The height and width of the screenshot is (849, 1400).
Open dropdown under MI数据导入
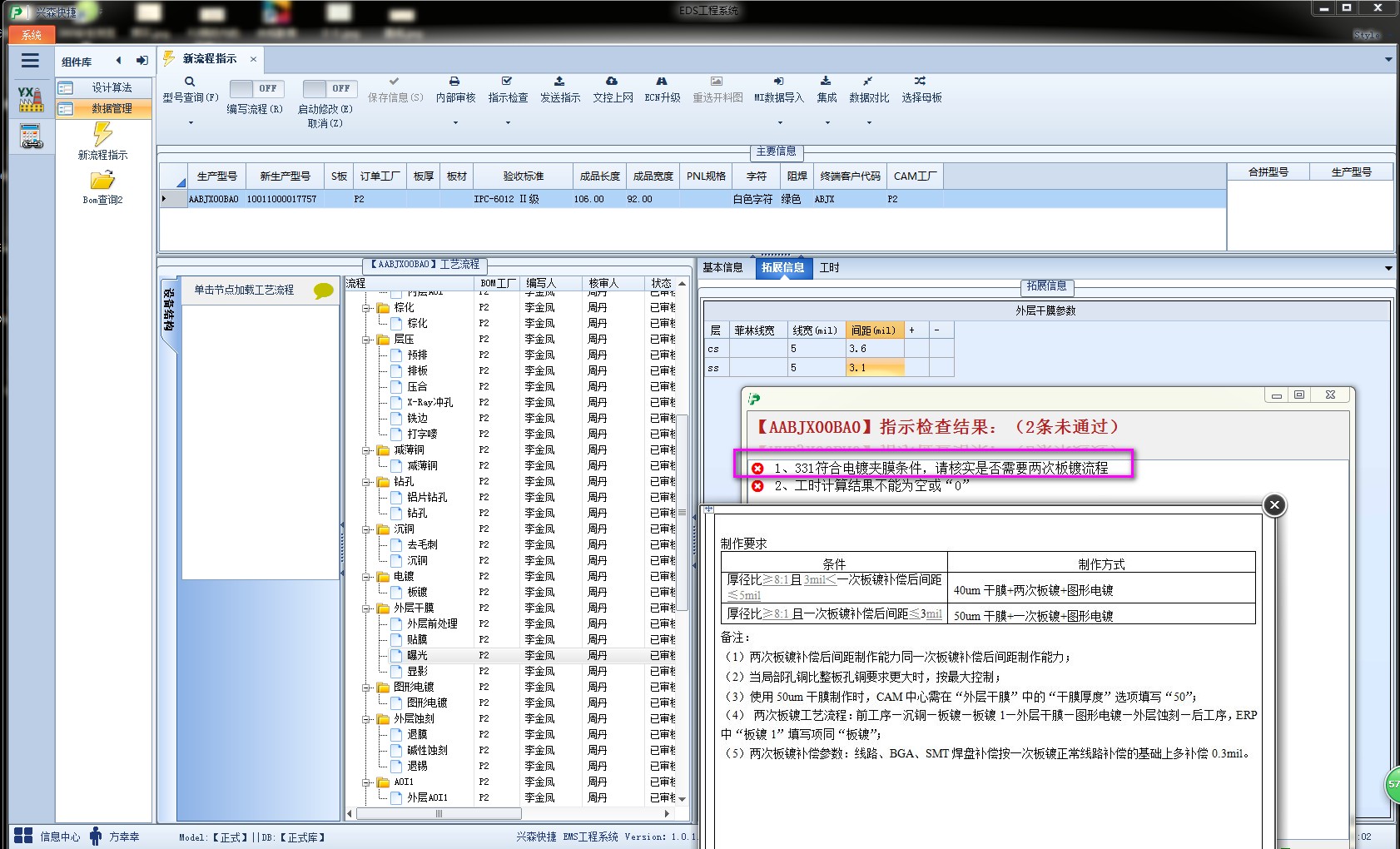[x=780, y=123]
